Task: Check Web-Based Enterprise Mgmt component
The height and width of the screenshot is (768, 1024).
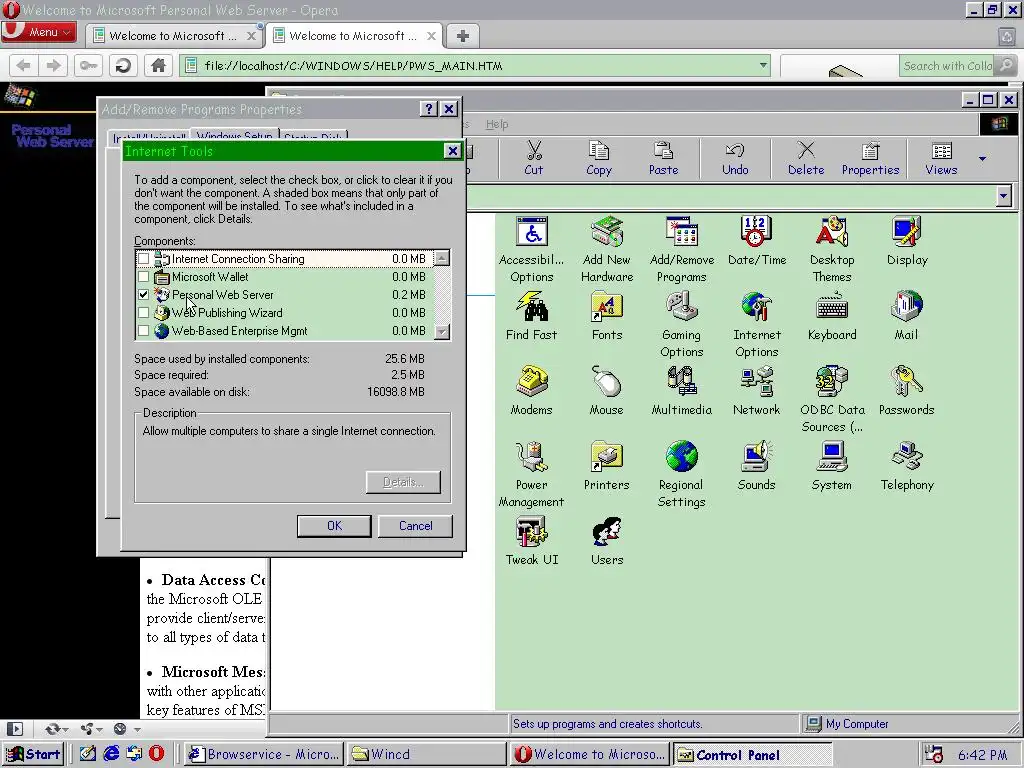Action: pos(143,331)
